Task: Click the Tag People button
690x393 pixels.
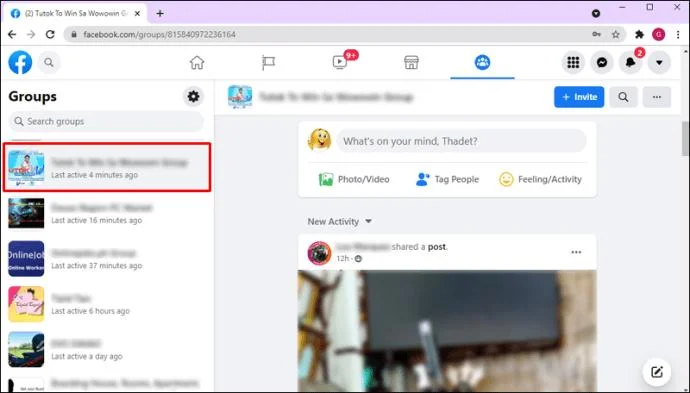Action: (x=447, y=179)
